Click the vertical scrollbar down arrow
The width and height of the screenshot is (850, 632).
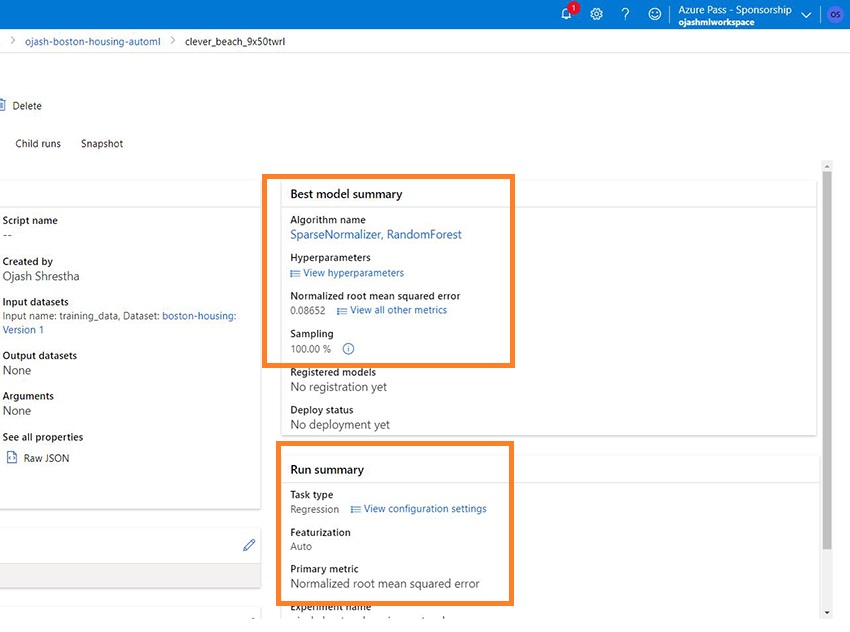tap(826, 611)
